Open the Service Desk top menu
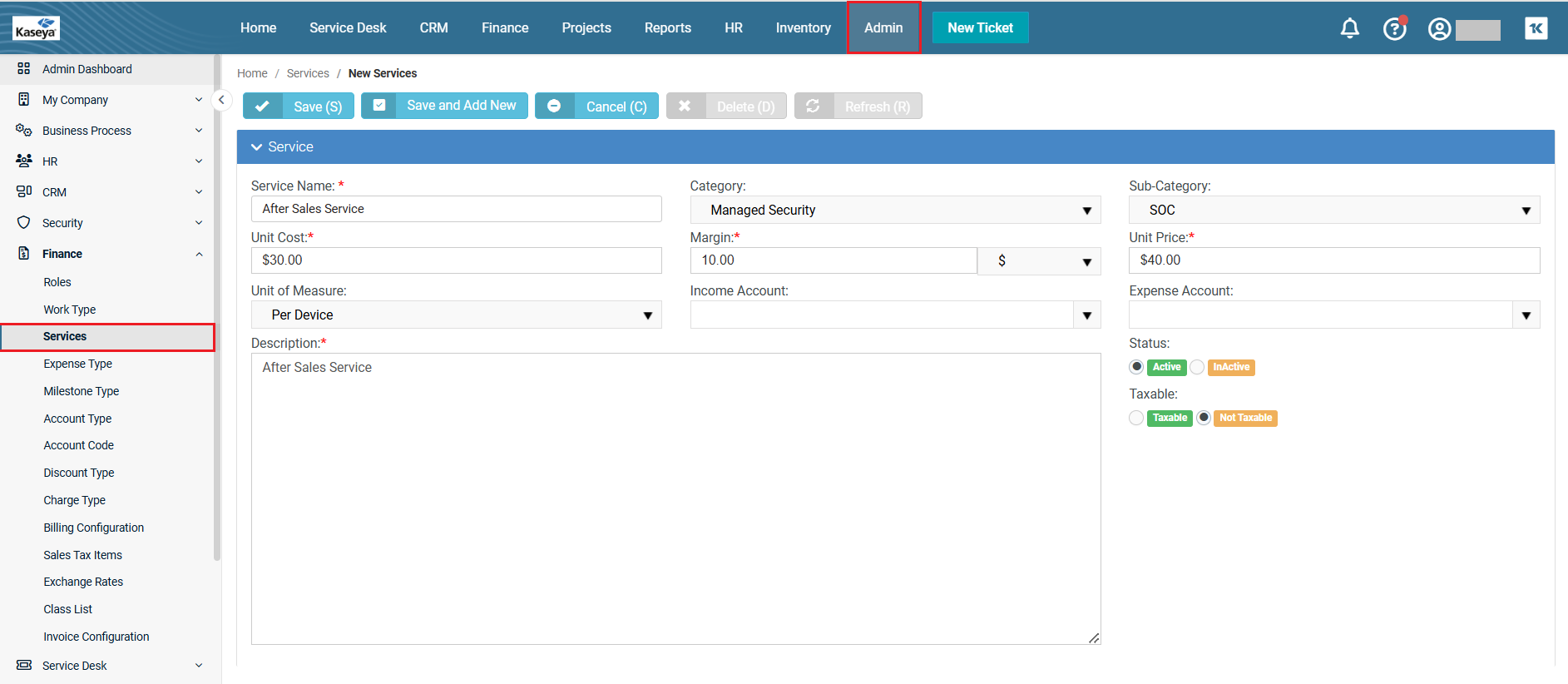 (x=348, y=28)
